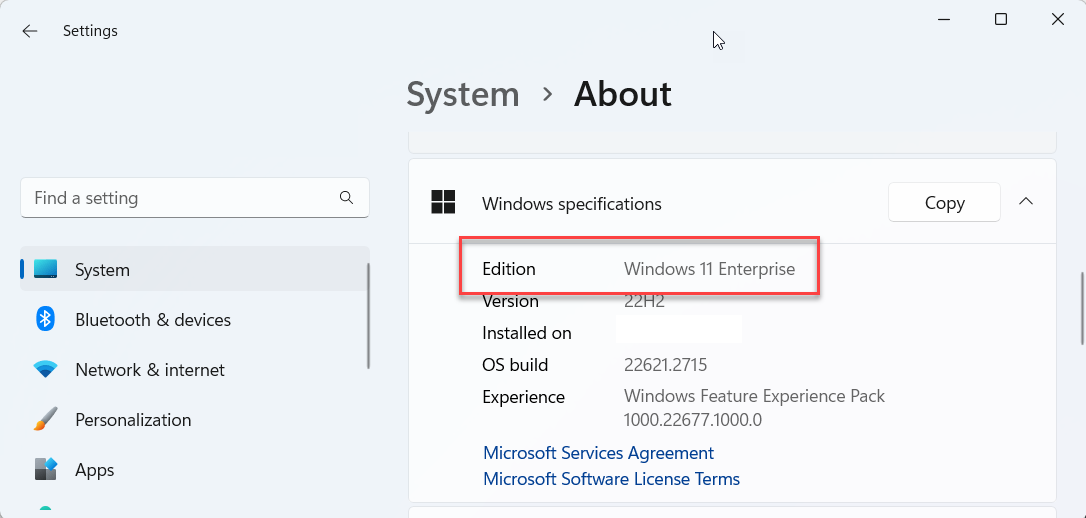
Task: Click into the Find a setting box
Action: [195, 198]
